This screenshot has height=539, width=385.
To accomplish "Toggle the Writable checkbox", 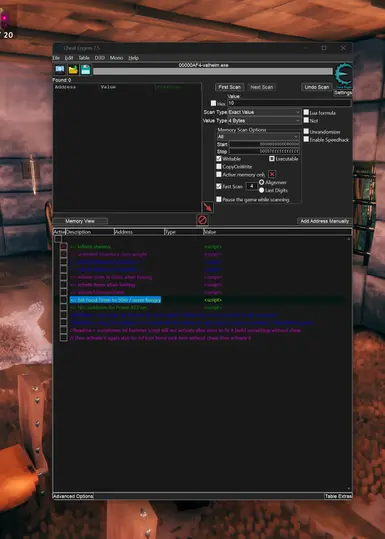I will (219, 158).
